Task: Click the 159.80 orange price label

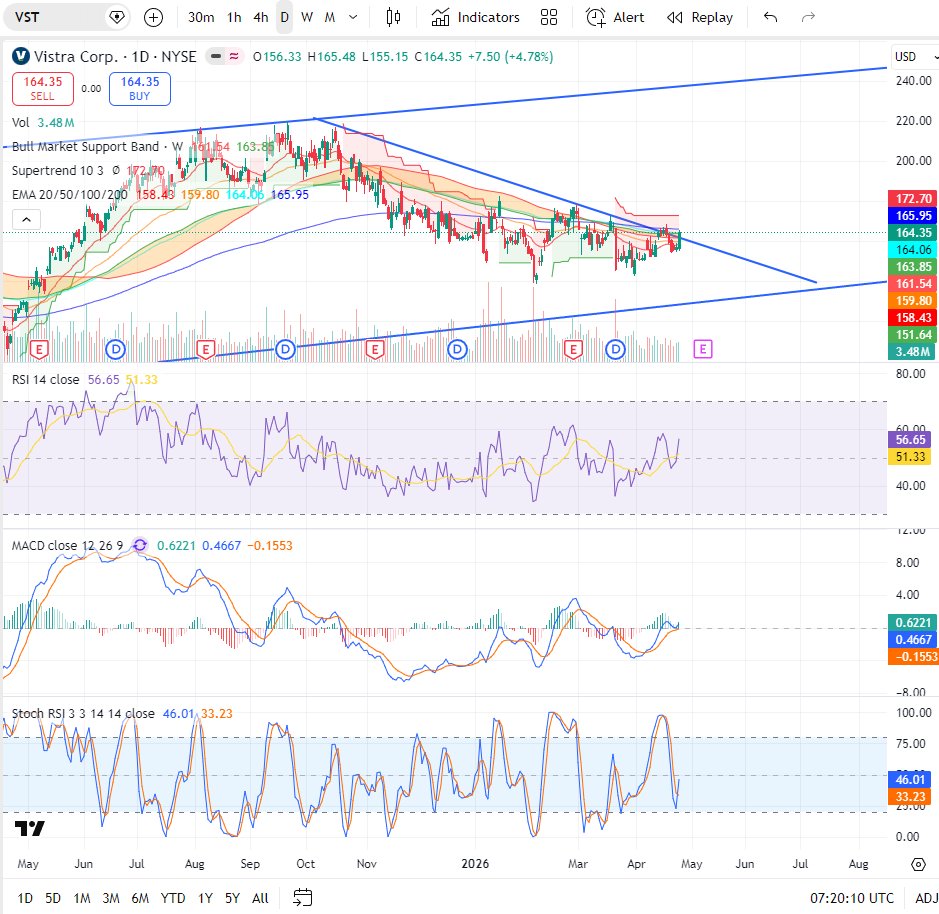Action: [x=913, y=301]
